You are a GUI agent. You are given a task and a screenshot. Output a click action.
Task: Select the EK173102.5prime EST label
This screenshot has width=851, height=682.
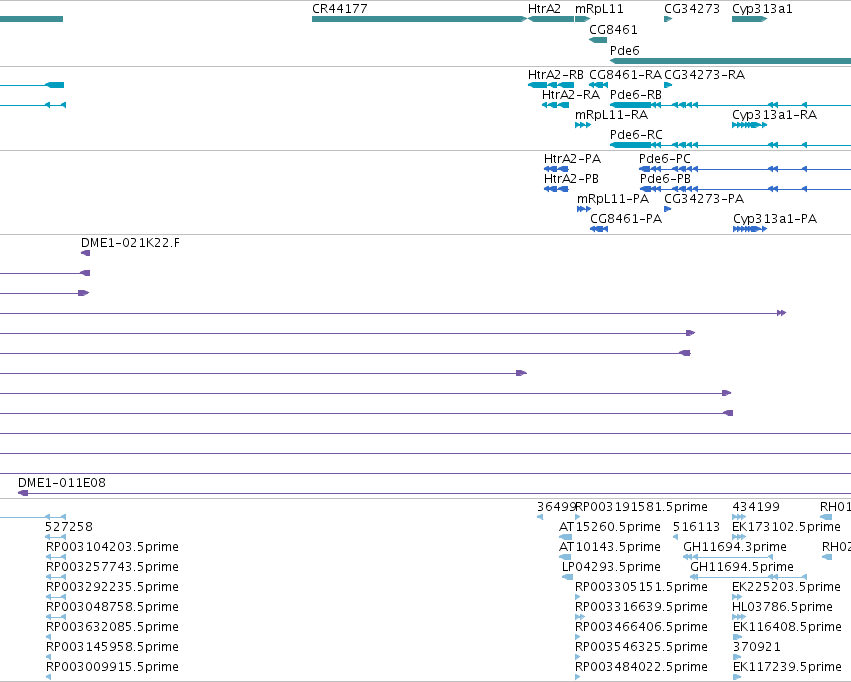pos(786,526)
